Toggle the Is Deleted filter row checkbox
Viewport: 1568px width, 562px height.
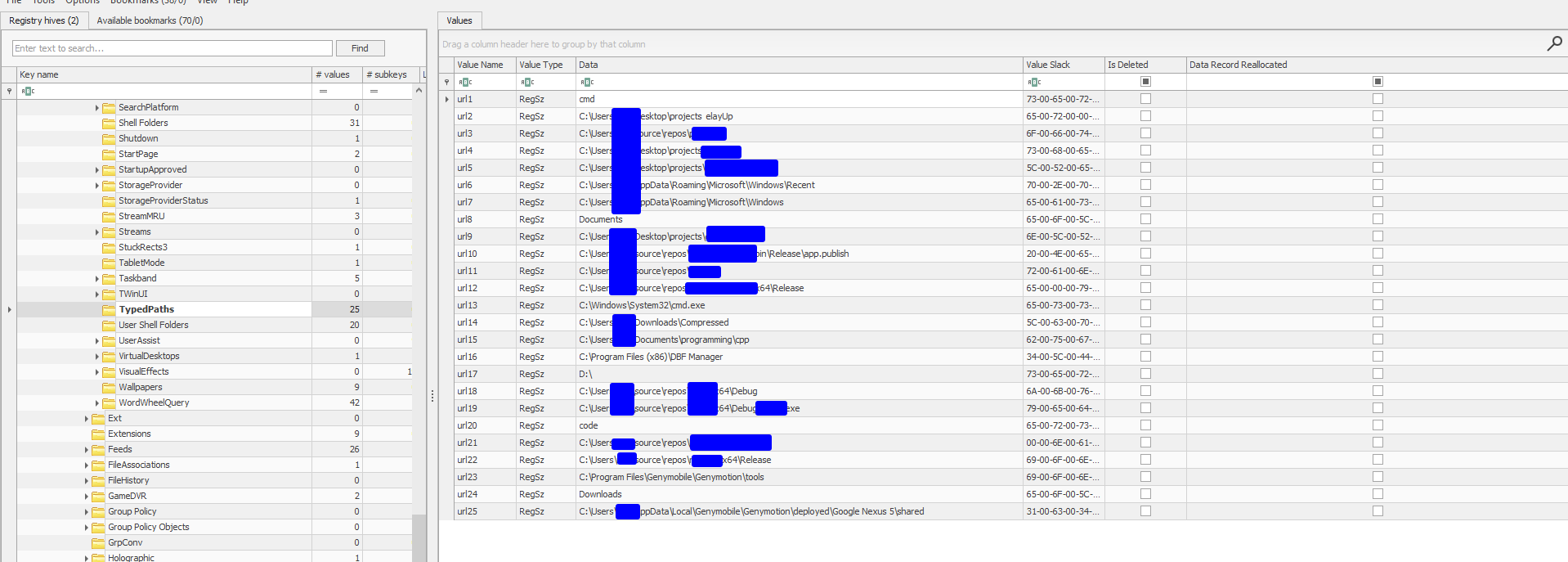(x=1145, y=82)
